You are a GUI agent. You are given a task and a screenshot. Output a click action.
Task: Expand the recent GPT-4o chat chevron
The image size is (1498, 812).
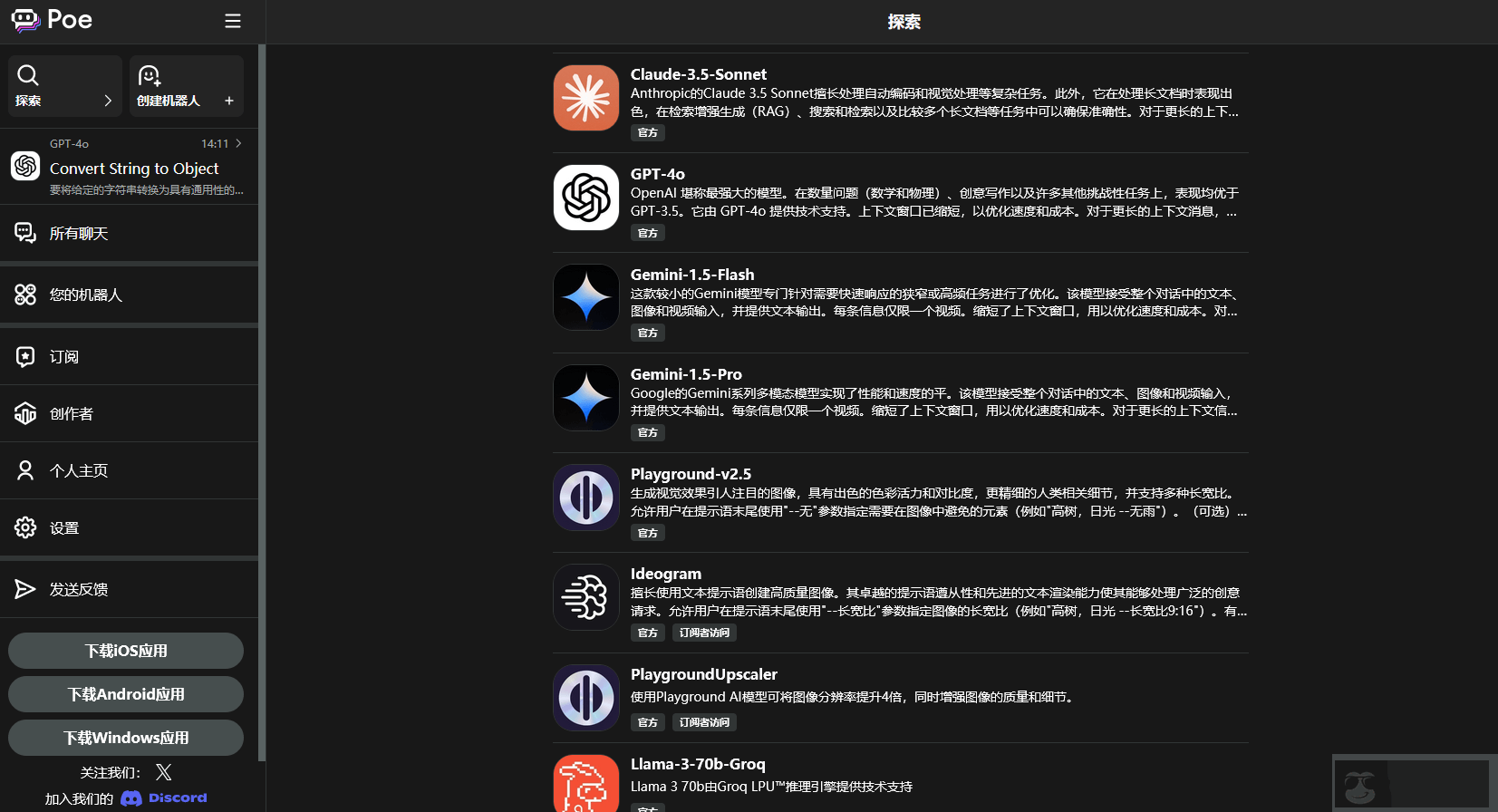[x=238, y=143]
